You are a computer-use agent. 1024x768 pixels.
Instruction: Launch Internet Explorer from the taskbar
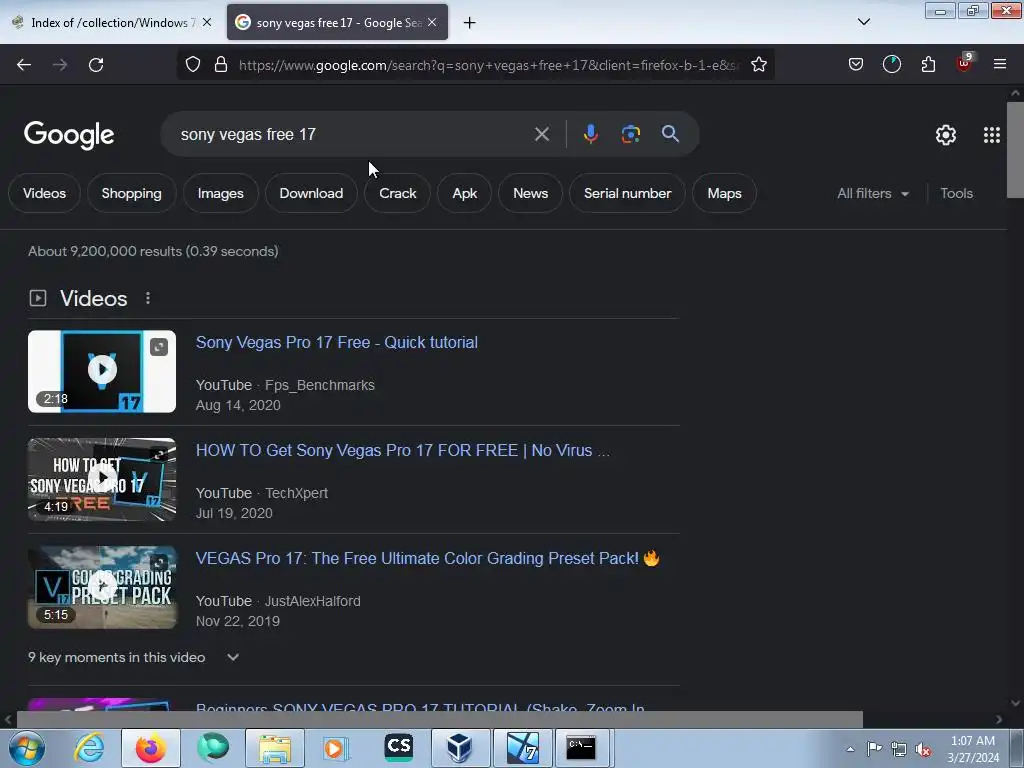pos(89,748)
